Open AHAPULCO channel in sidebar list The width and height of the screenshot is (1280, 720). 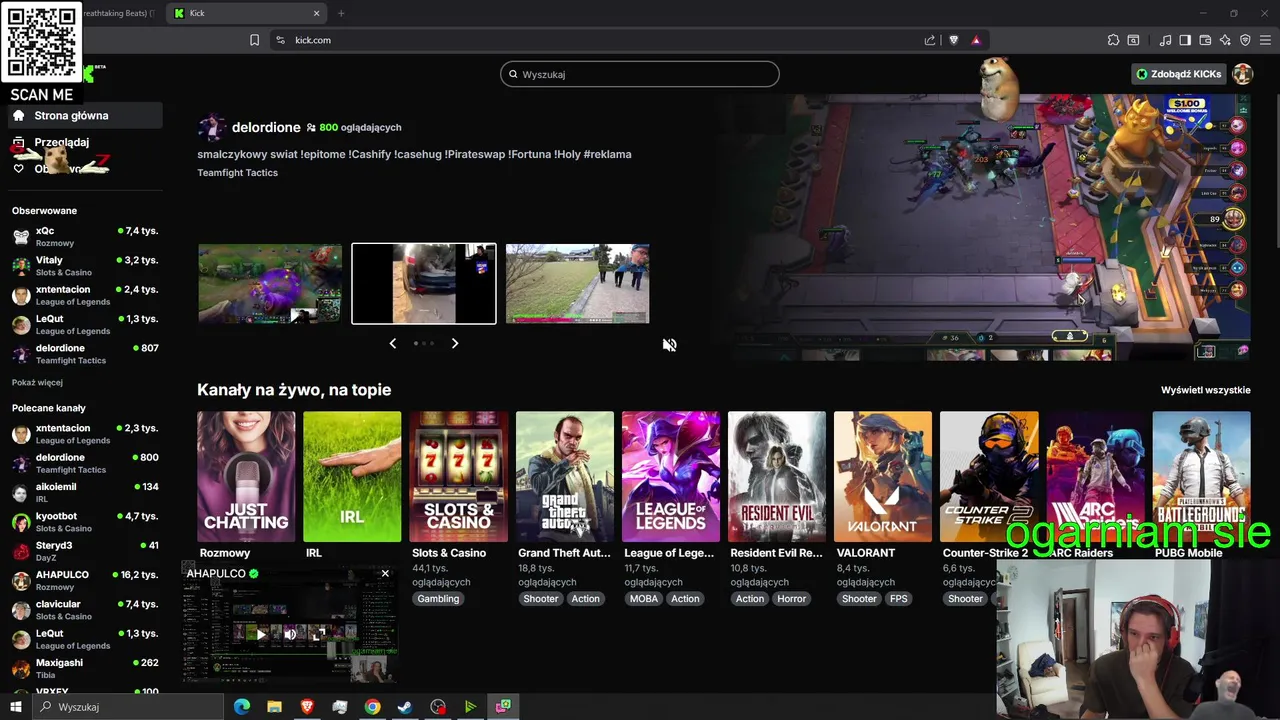pos(85,580)
